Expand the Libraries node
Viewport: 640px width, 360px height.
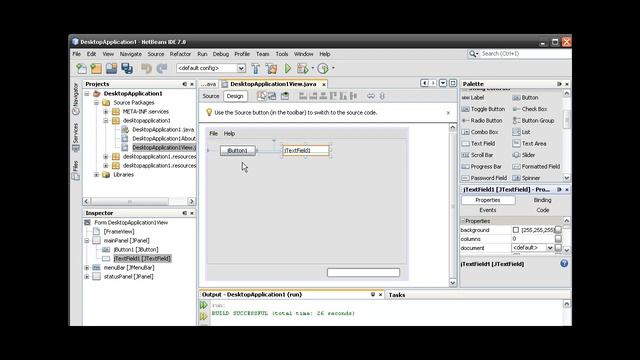96,175
